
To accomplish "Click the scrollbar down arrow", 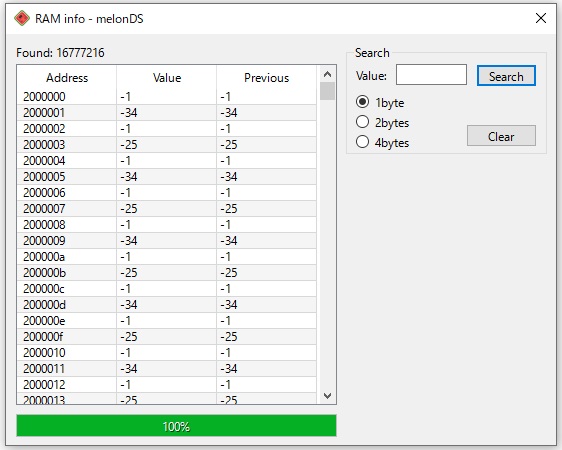I will point(327,396).
